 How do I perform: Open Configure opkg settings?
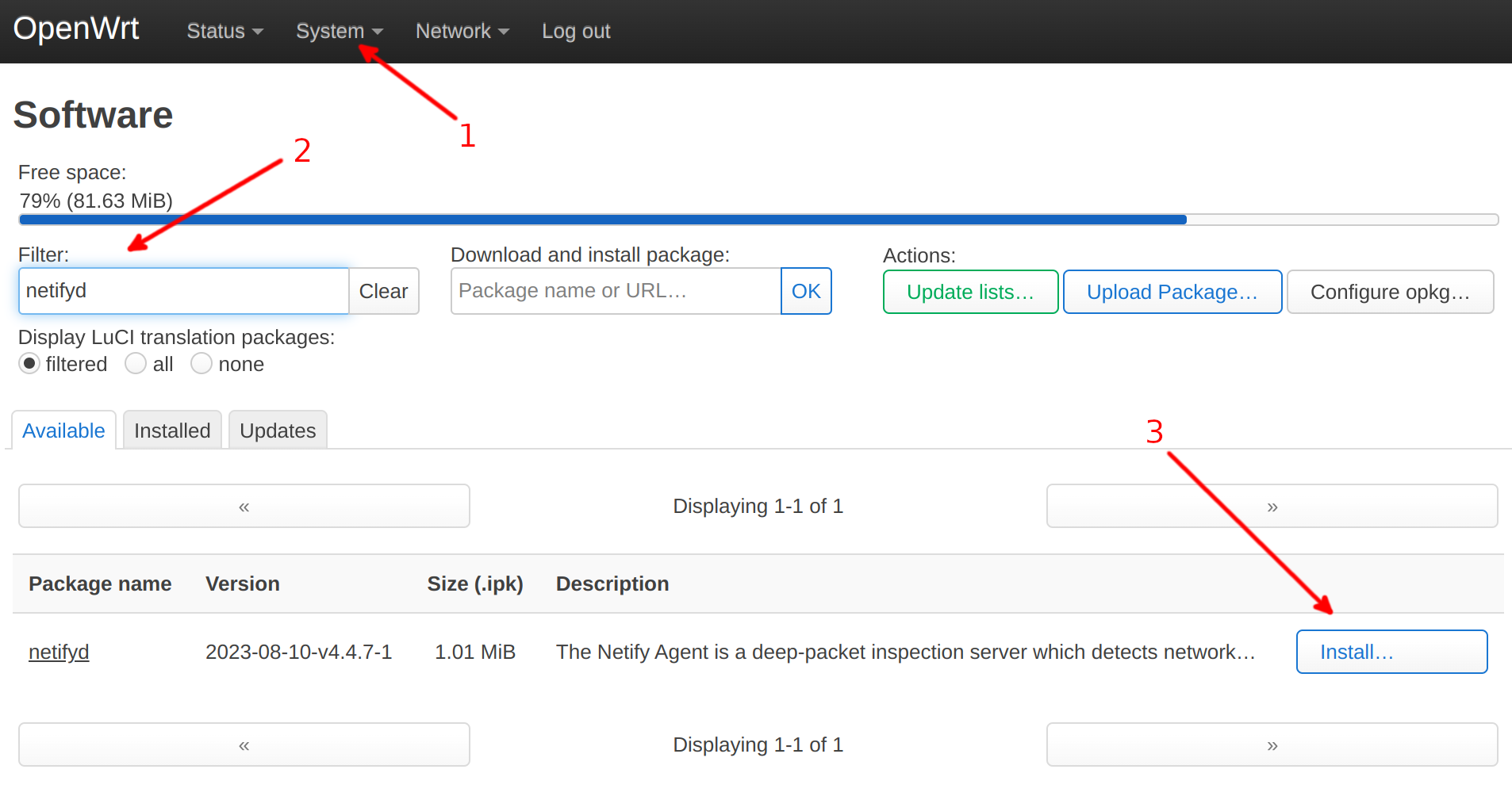1391,292
